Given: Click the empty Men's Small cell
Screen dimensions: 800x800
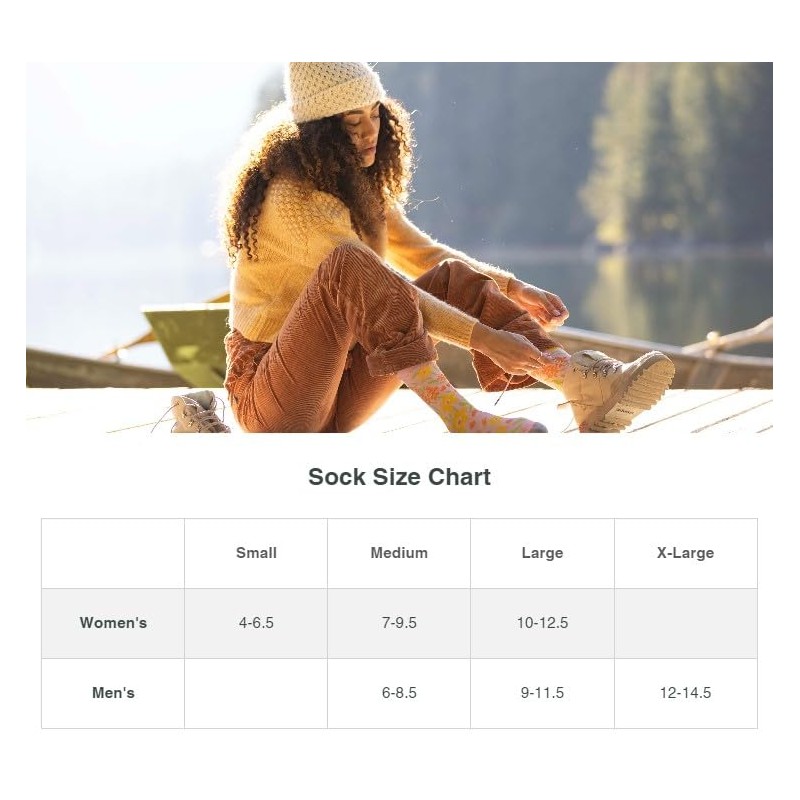Looking at the screenshot, I should [x=256, y=693].
